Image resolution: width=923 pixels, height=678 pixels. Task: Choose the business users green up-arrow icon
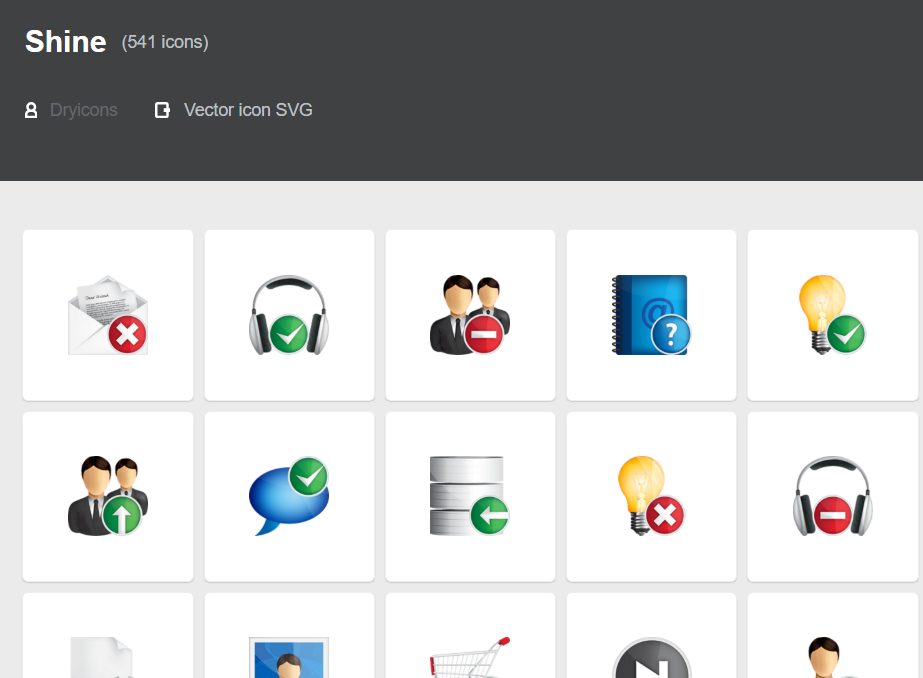(x=108, y=496)
